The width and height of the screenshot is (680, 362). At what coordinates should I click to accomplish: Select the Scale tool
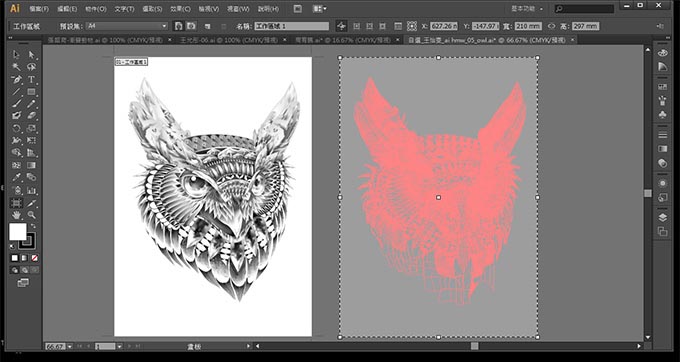(x=31, y=128)
